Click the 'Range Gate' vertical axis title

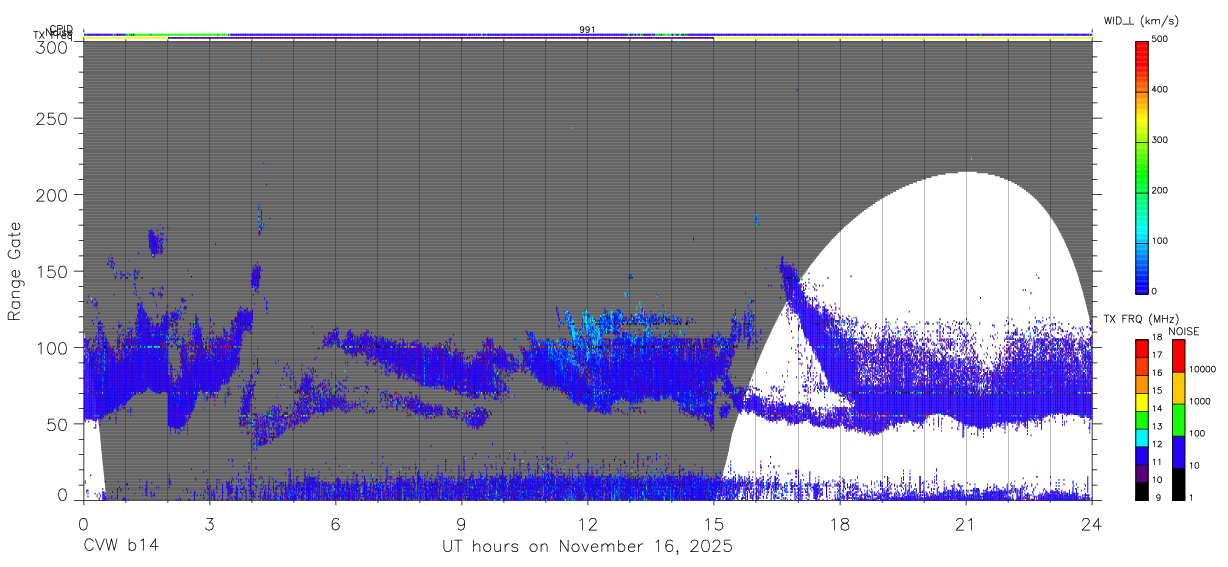(x=15, y=270)
